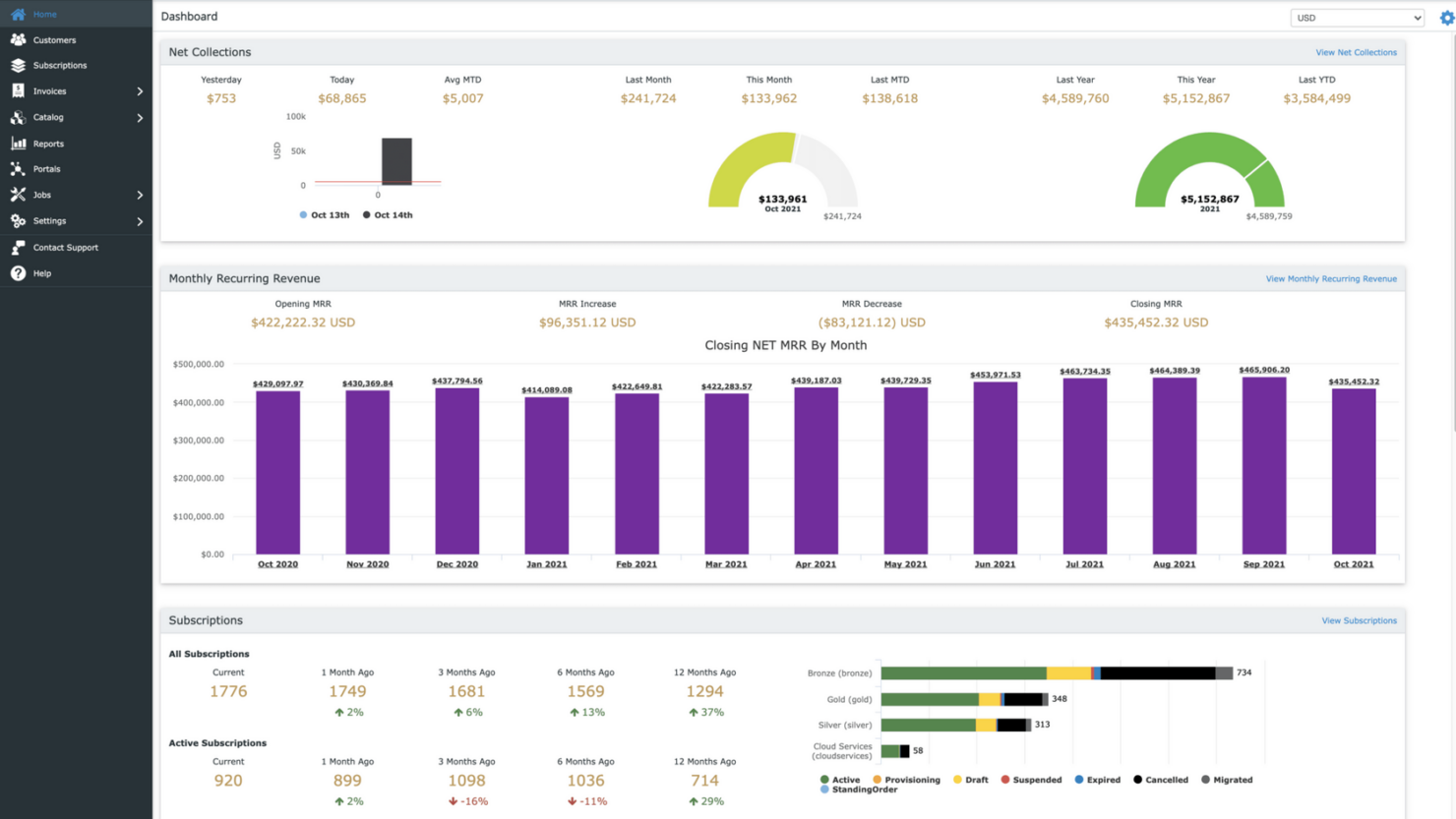Open the Subscriptions section
The width and height of the screenshot is (1456, 819).
click(x=61, y=65)
